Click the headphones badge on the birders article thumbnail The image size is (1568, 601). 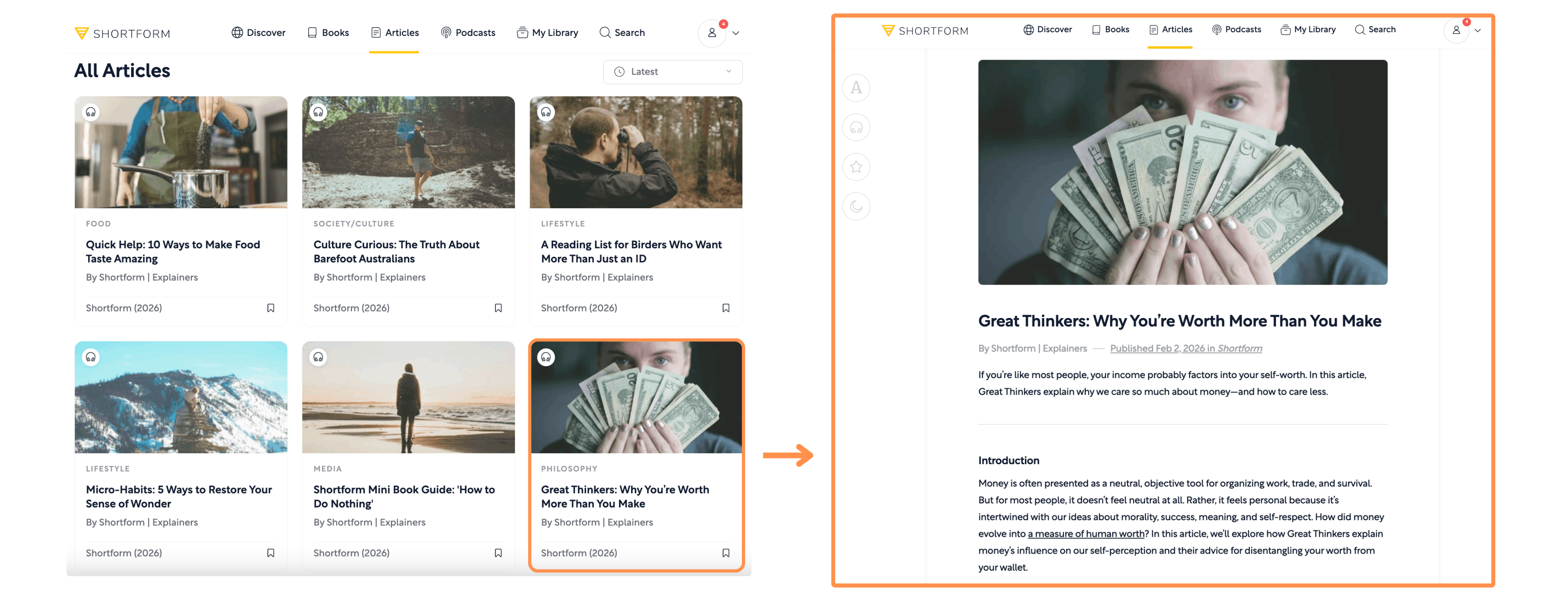point(546,112)
